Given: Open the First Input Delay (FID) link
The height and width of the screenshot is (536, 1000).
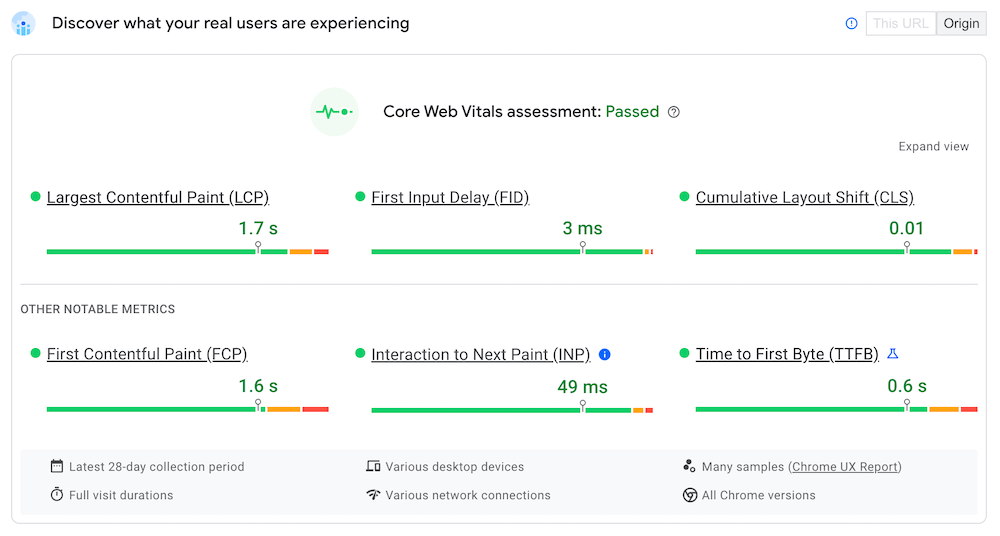Looking at the screenshot, I should tap(450, 197).
